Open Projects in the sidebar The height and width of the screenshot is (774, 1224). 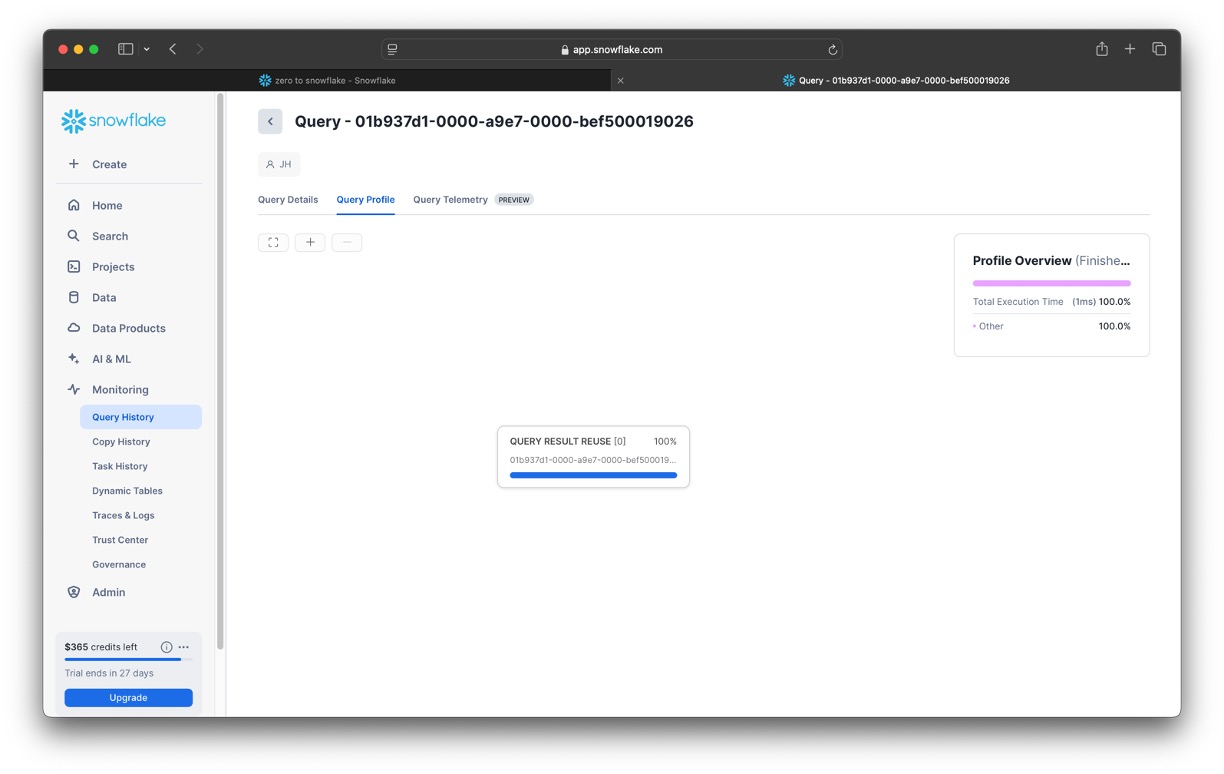point(113,267)
